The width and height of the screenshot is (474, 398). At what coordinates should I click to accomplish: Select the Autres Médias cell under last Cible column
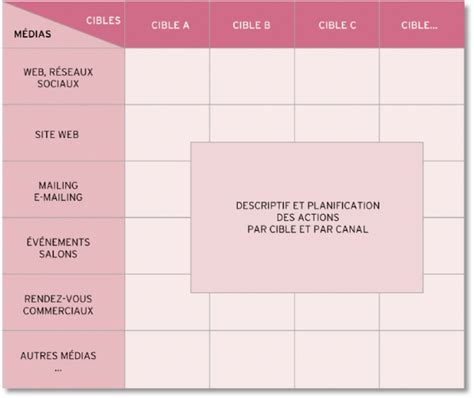pyautogui.click(x=421, y=360)
